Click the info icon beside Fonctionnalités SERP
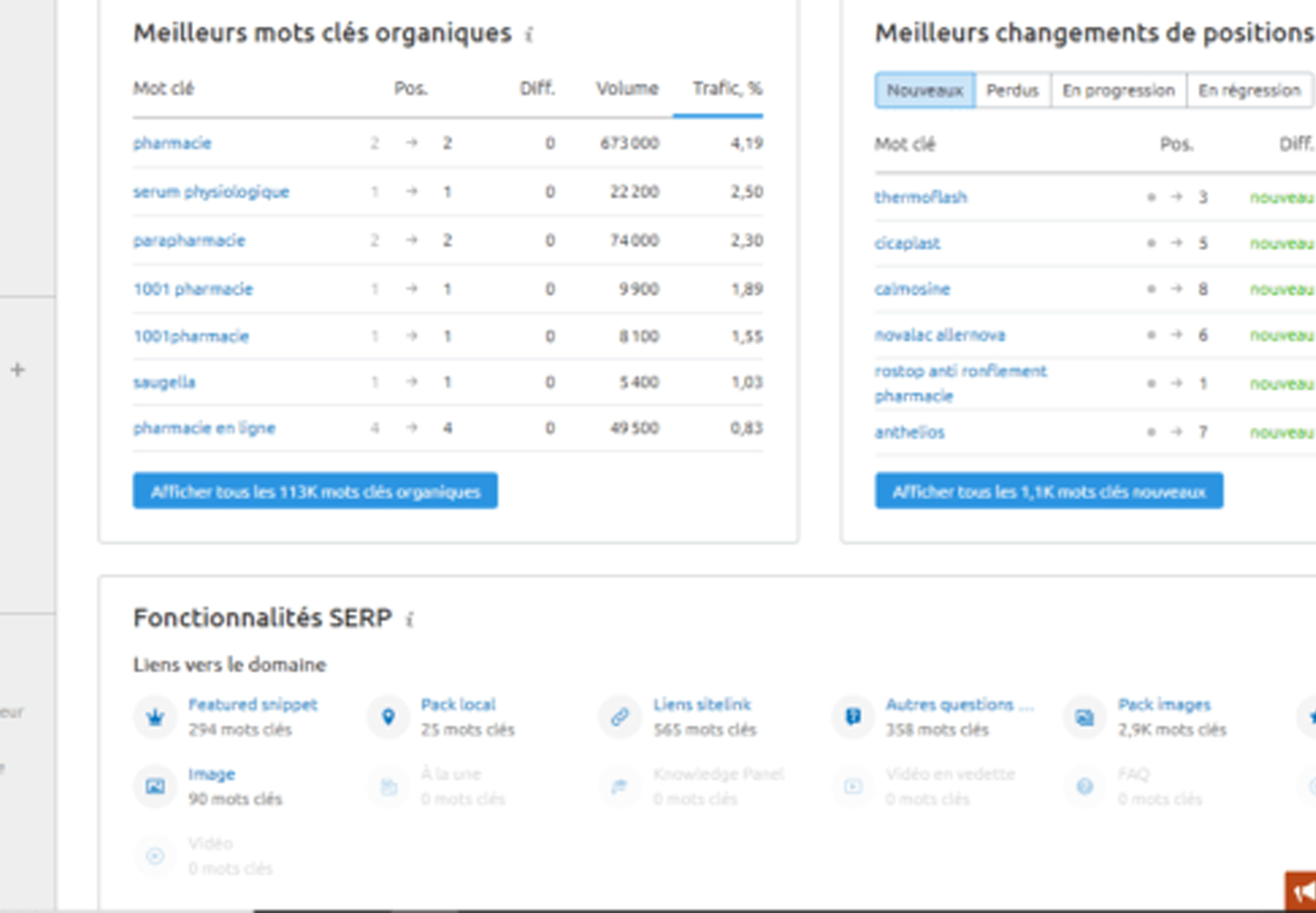Screen dimensions: 1316x913 [410, 619]
